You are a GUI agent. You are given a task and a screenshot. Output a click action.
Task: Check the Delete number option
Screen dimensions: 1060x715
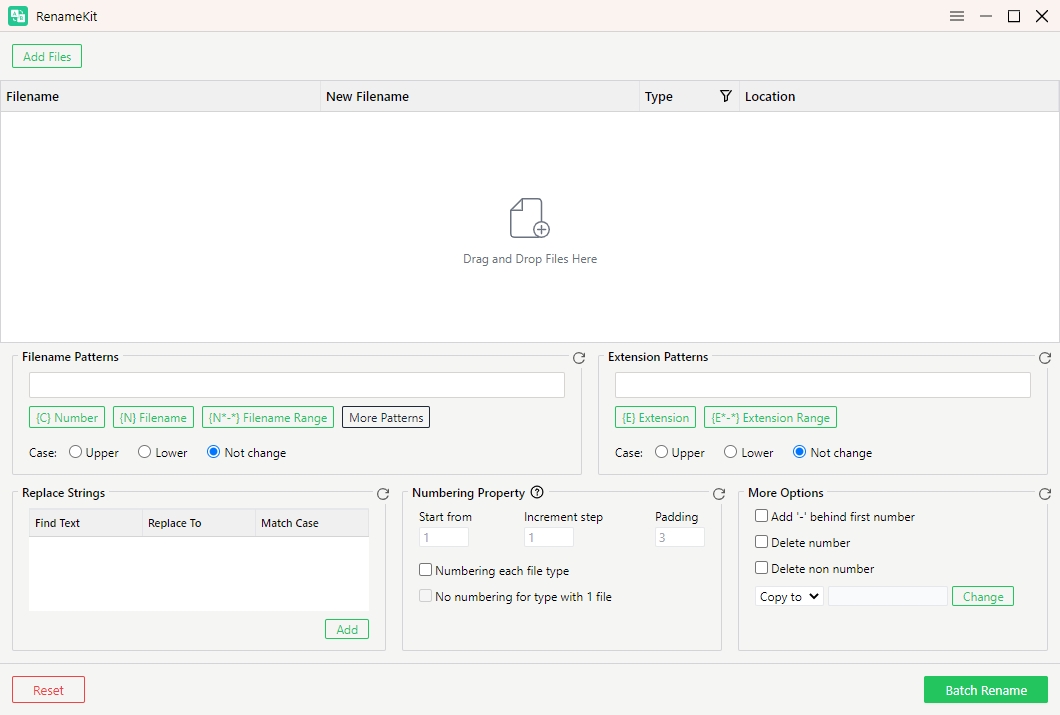762,542
